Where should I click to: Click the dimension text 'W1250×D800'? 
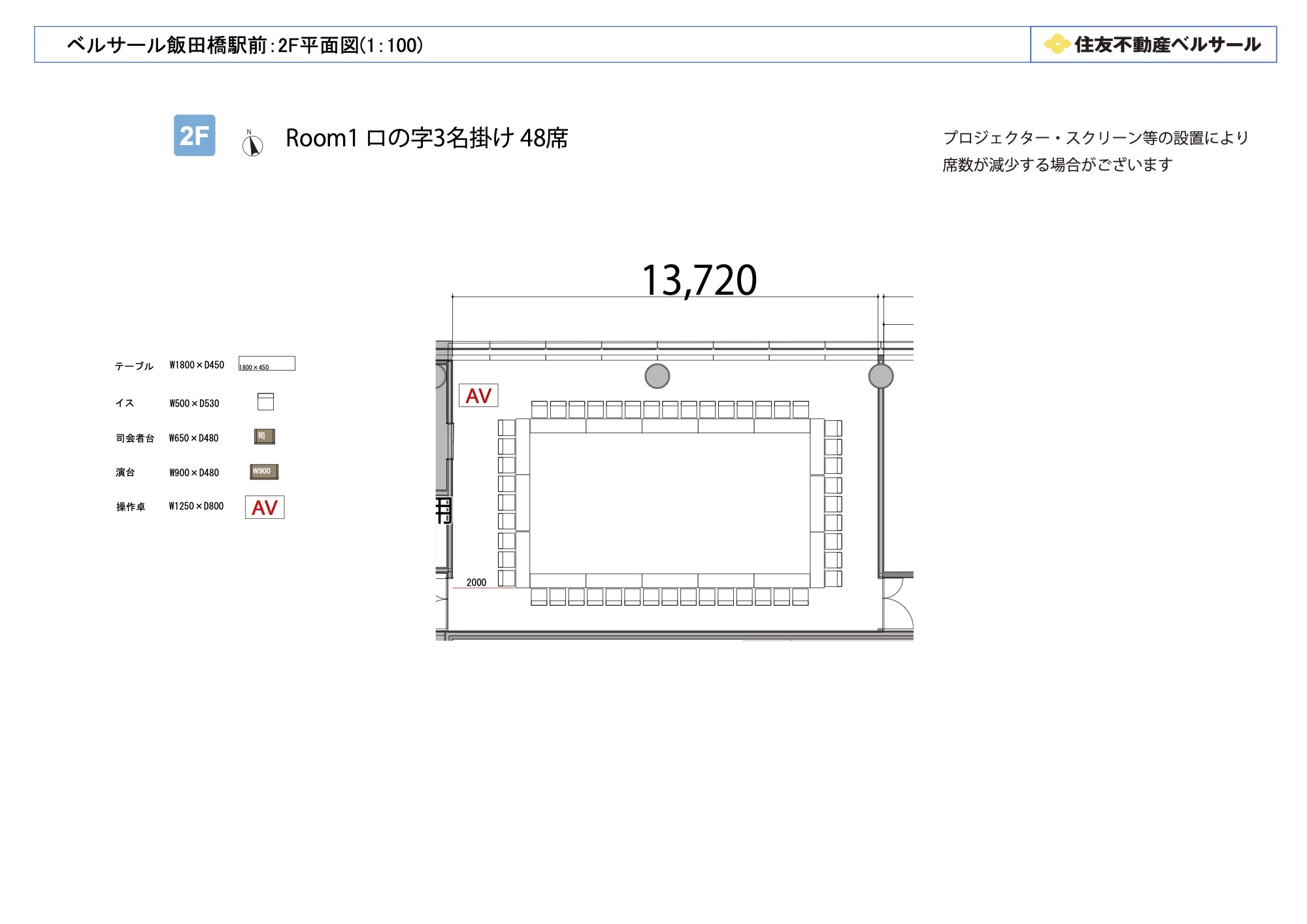[196, 506]
